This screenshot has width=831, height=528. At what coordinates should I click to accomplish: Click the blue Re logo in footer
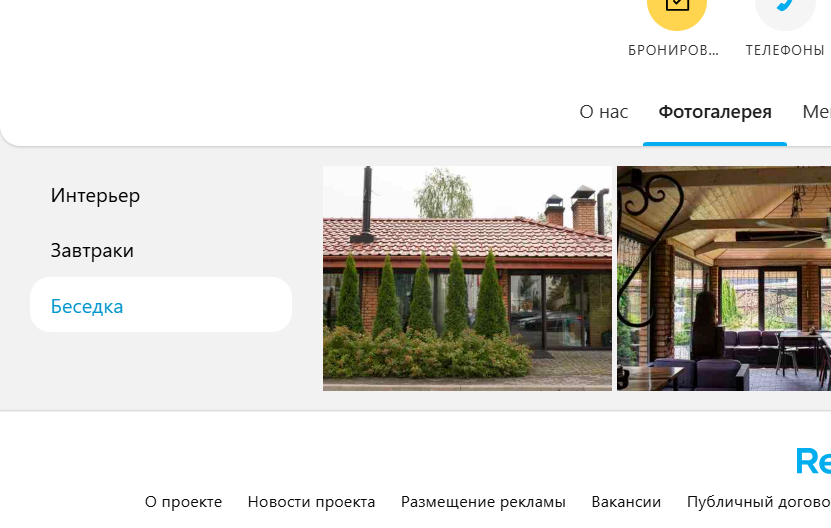(814, 461)
